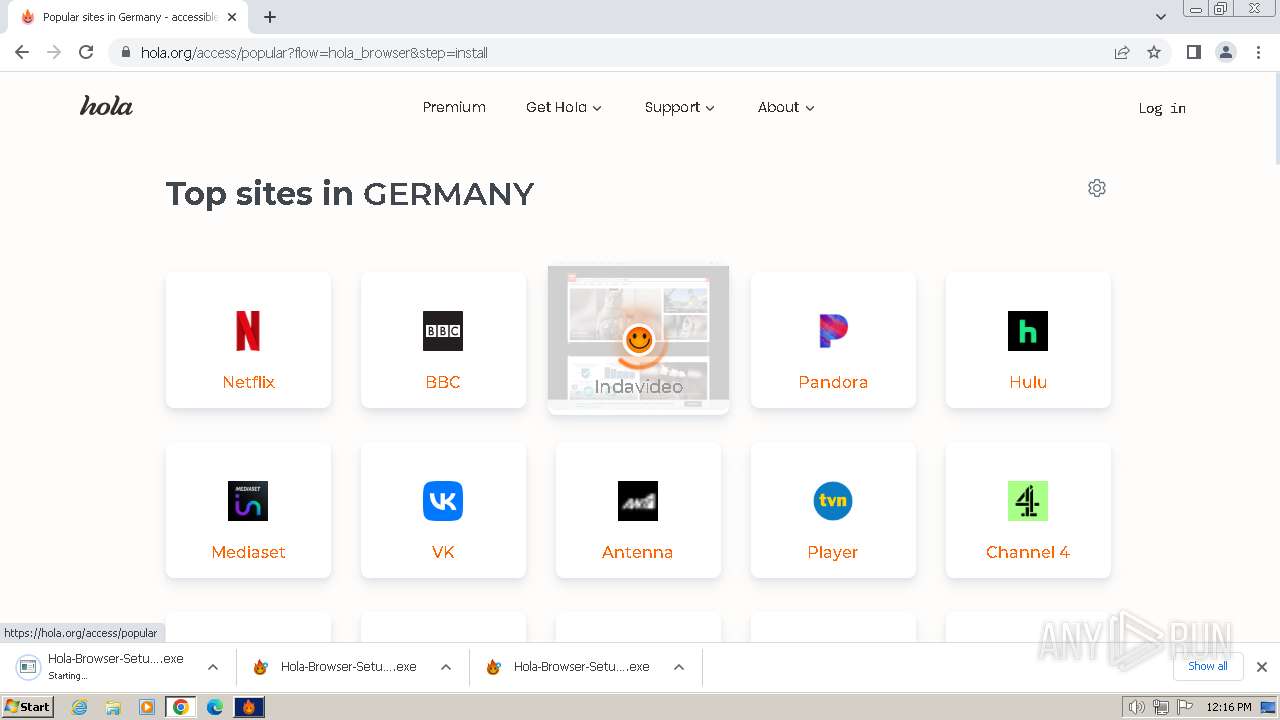
Task: Bookmark this tab with the star
Action: click(1154, 52)
